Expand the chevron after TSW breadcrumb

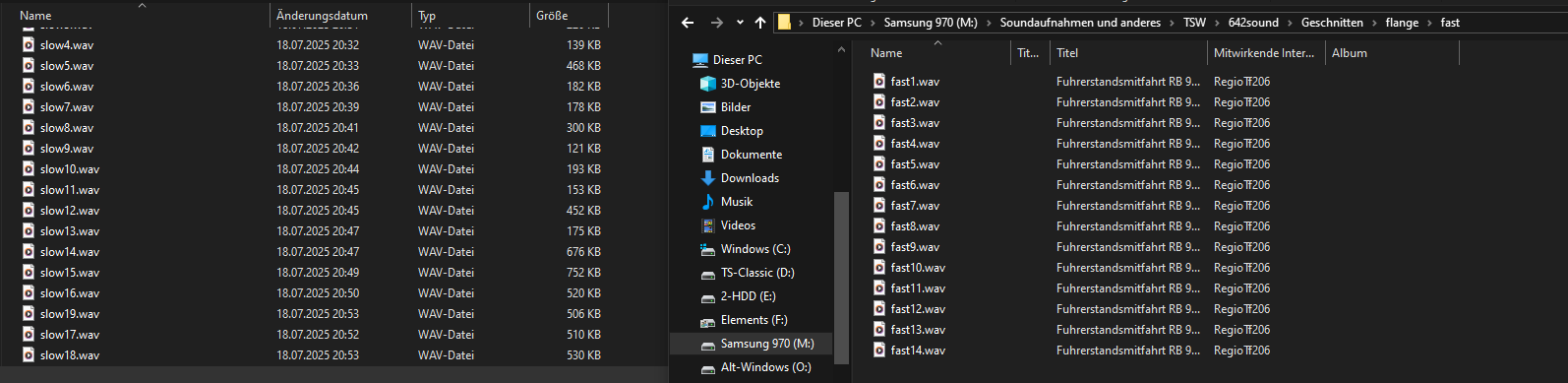click(1217, 23)
